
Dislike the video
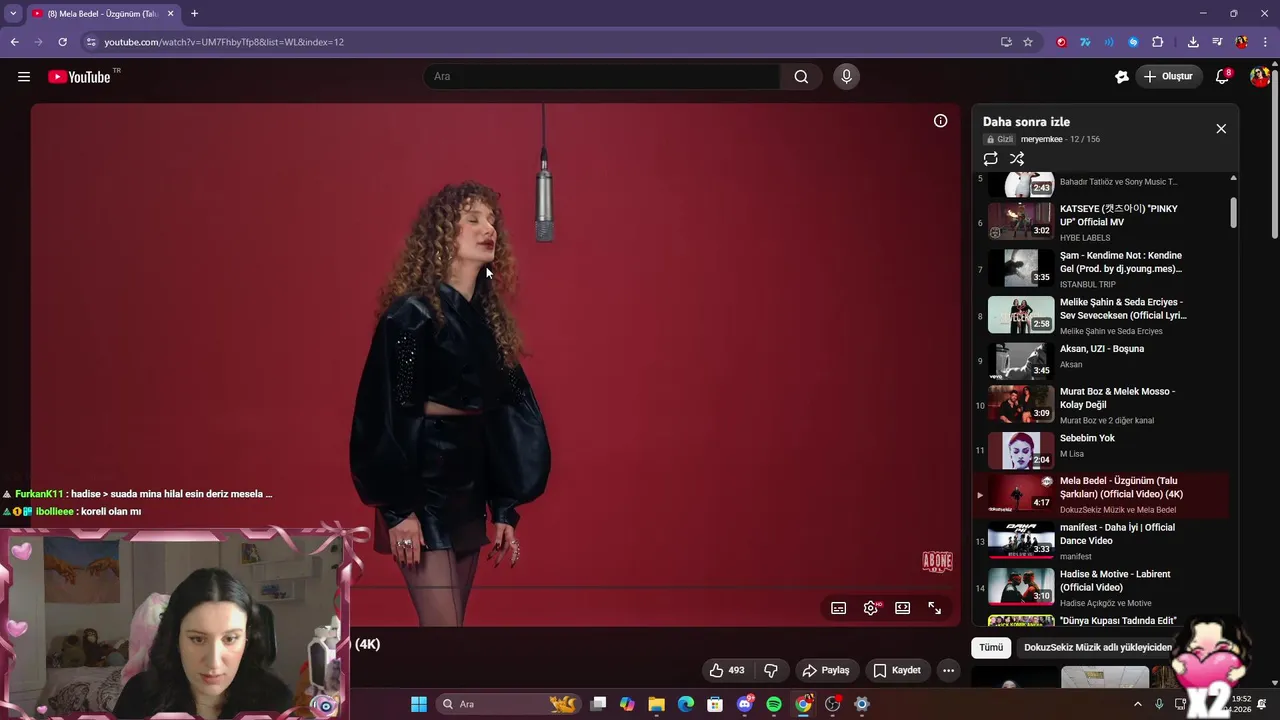pyautogui.click(x=770, y=670)
